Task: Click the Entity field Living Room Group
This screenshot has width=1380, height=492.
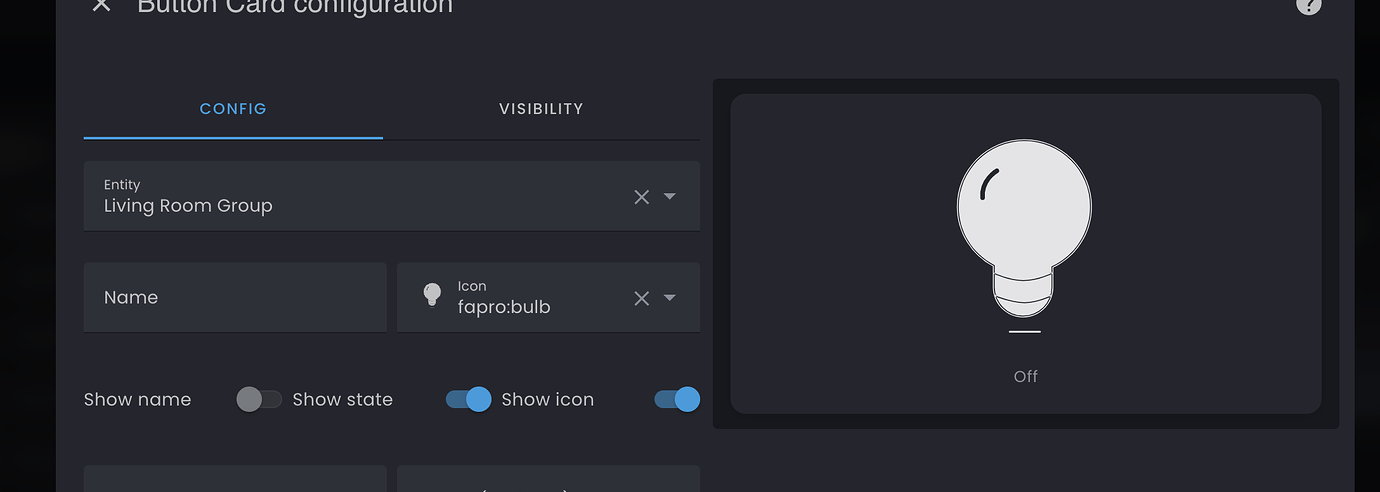Action: pos(392,196)
